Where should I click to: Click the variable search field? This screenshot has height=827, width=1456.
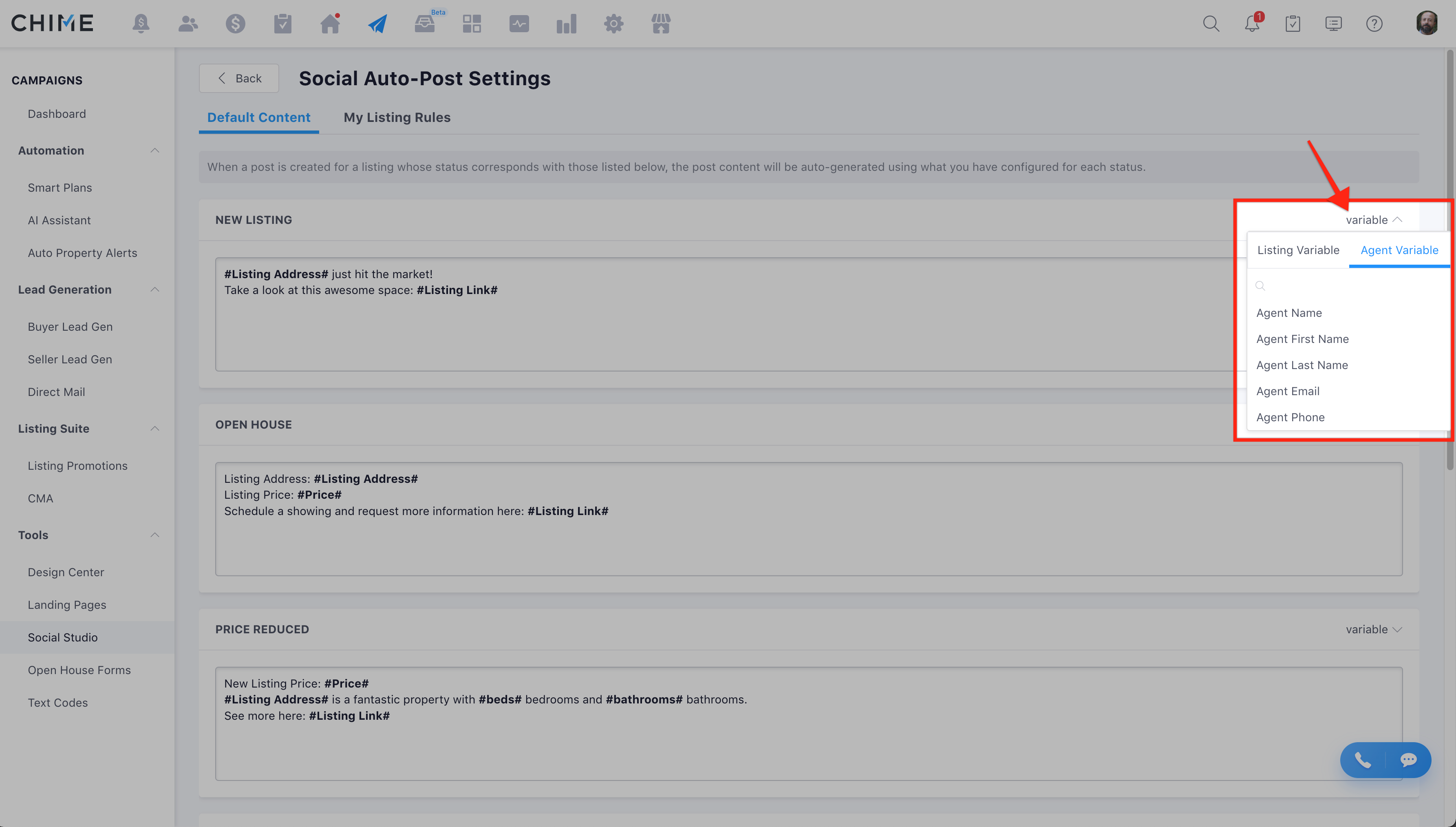[x=1348, y=286]
